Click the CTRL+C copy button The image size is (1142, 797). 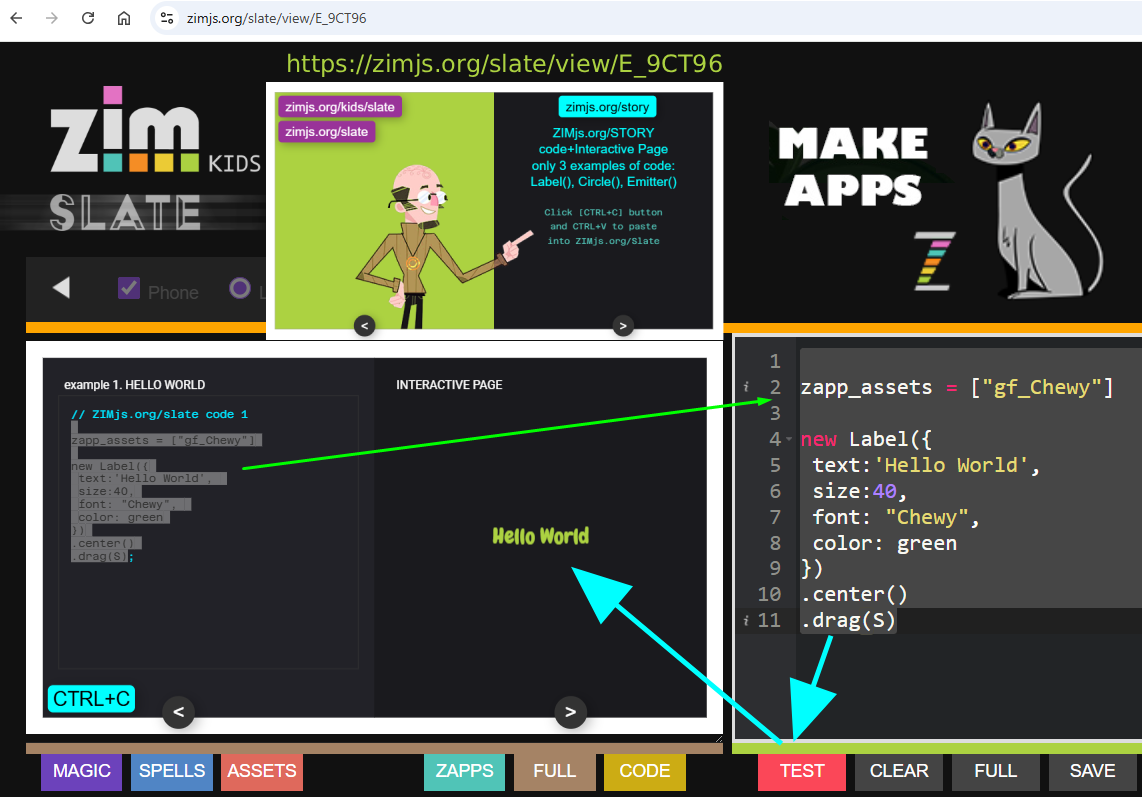pyautogui.click(x=91, y=699)
